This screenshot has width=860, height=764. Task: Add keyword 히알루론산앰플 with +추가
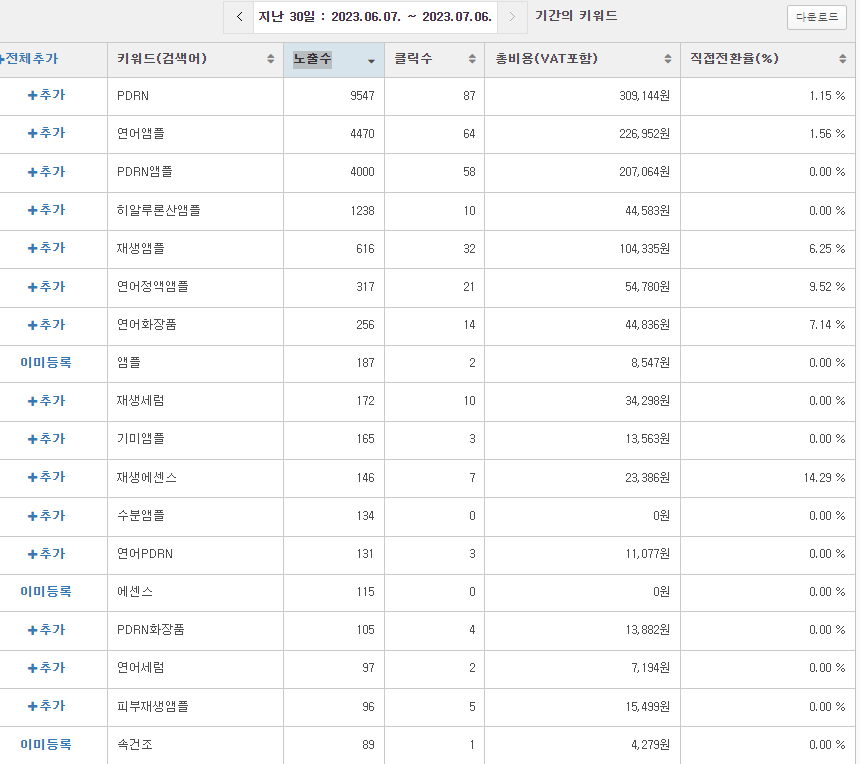[x=46, y=210]
